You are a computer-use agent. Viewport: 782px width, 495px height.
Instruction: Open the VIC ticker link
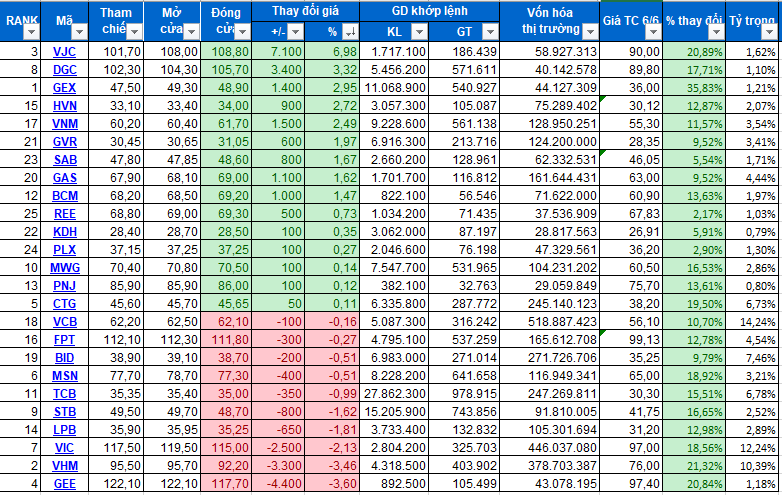[x=64, y=447]
